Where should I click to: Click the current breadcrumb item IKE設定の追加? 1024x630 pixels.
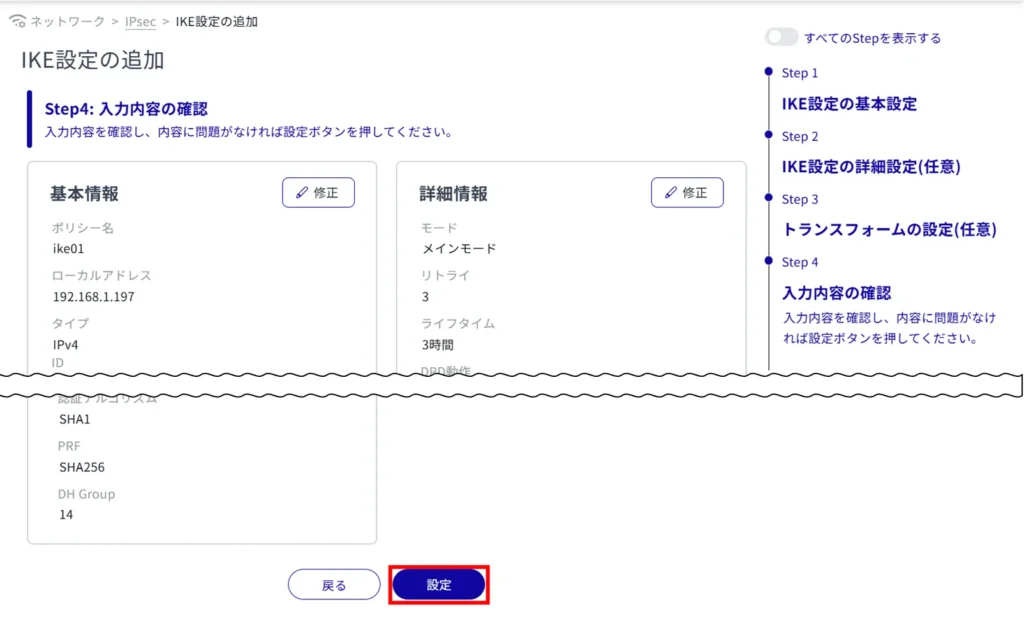pyautogui.click(x=216, y=22)
